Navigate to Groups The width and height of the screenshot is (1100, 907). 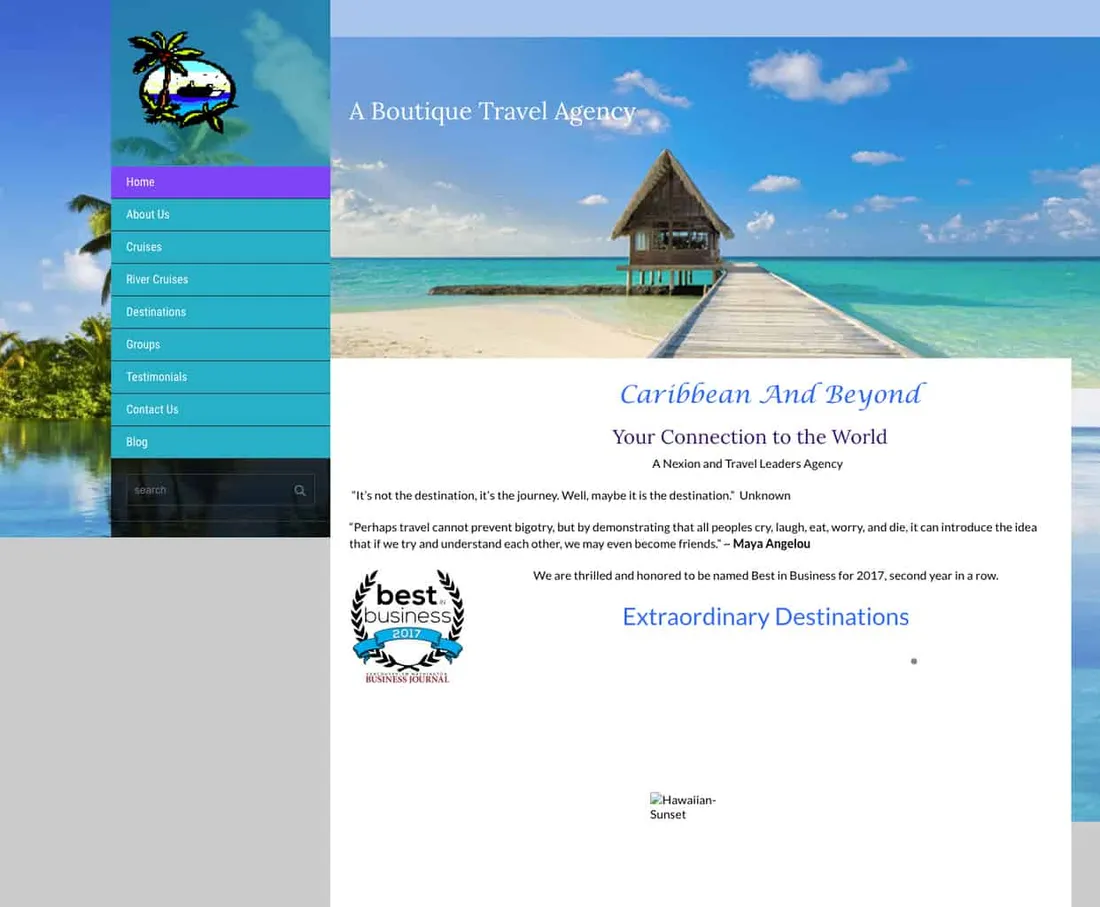[x=220, y=344]
